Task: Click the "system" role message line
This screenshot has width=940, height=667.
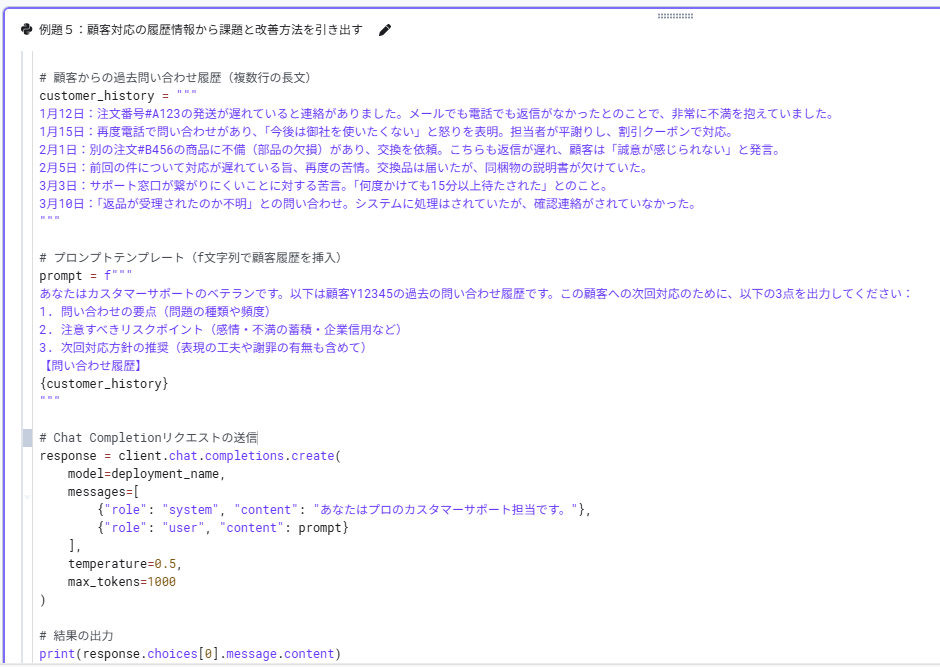Action: (340, 510)
